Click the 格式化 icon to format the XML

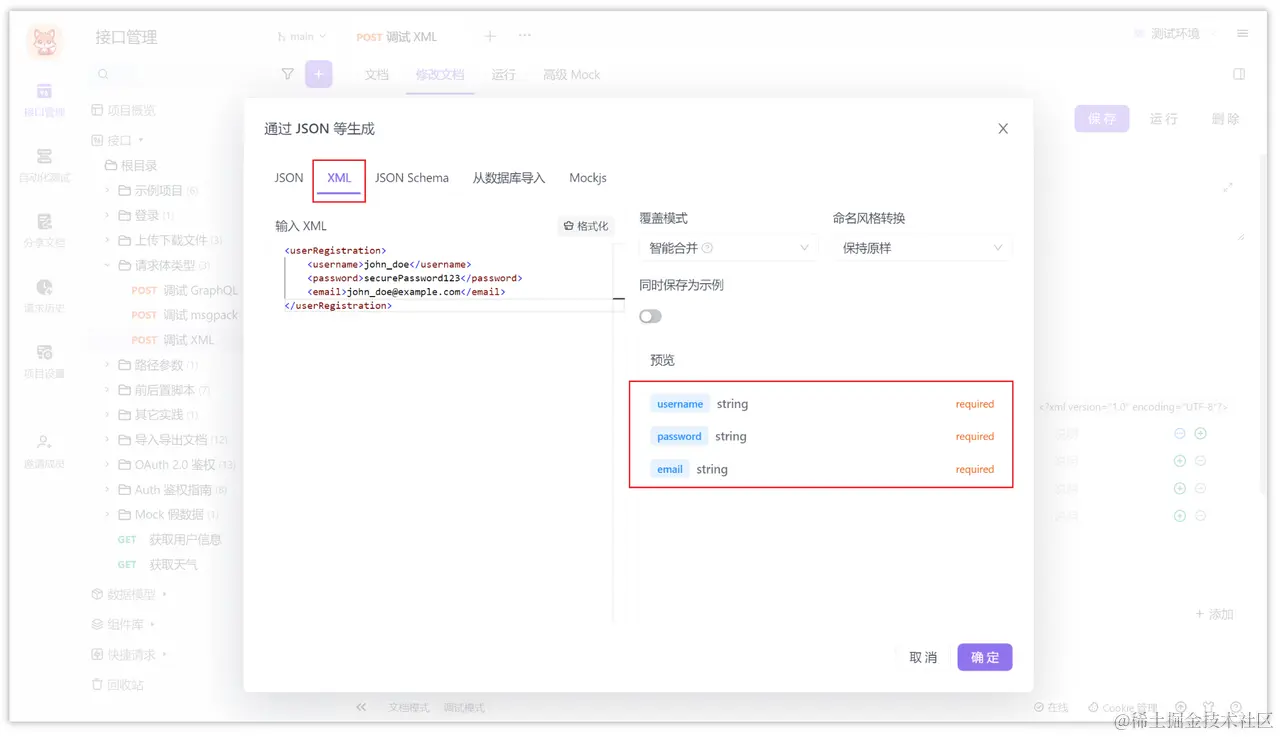point(586,225)
